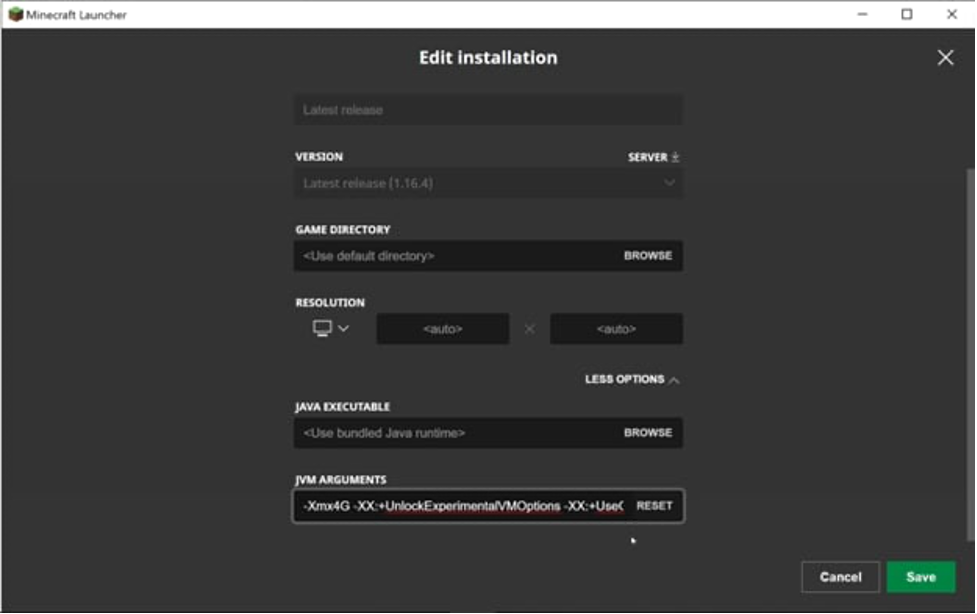Click inside the JVM Arguments text box
The width and height of the screenshot is (977, 614).
pyautogui.click(x=460, y=506)
